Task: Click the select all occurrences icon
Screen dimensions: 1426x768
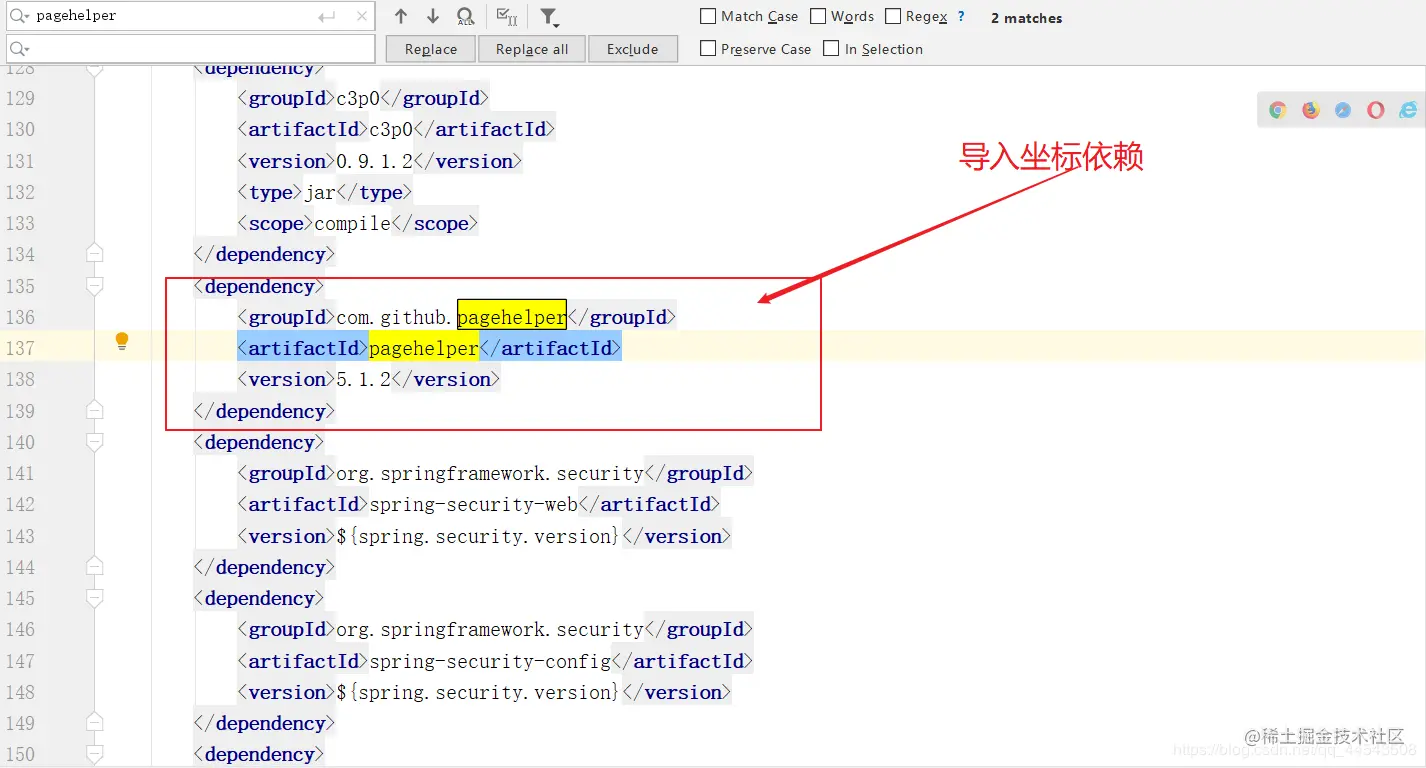Action: (x=507, y=16)
